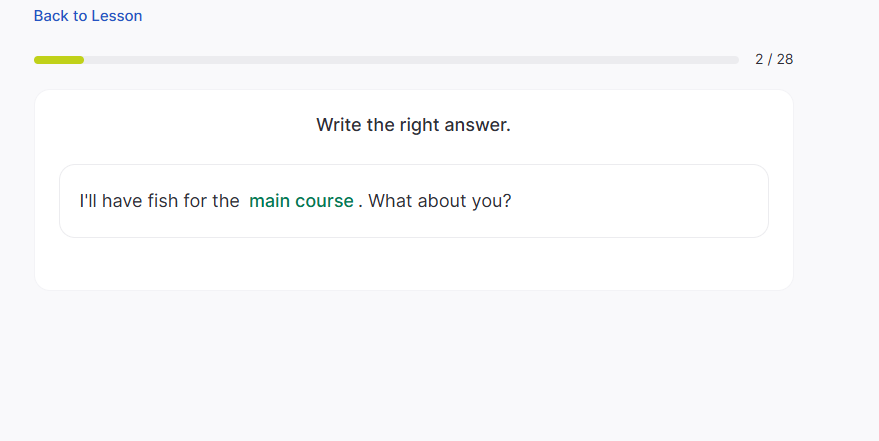Click the word 'course' in the answer
This screenshot has height=441, width=879.
[x=324, y=201]
